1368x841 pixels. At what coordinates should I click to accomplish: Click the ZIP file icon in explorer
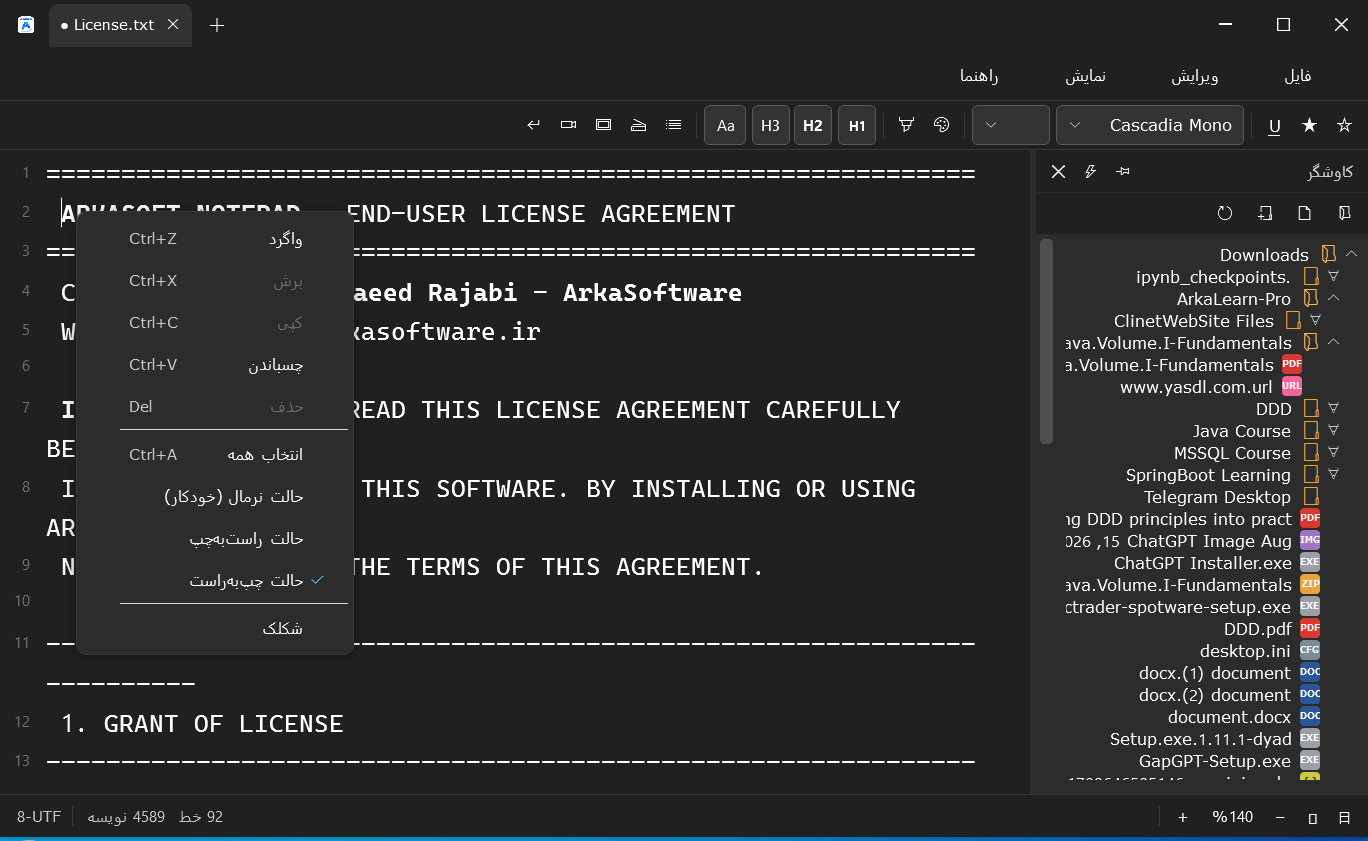1309,585
